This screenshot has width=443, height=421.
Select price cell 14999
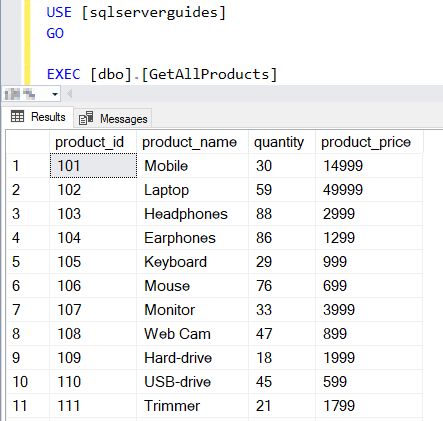(x=369, y=166)
